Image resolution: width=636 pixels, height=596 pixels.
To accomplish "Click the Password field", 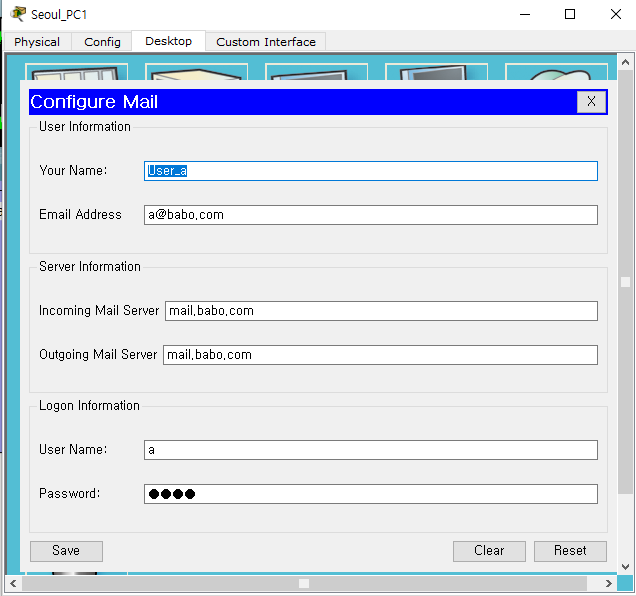I will (x=371, y=494).
